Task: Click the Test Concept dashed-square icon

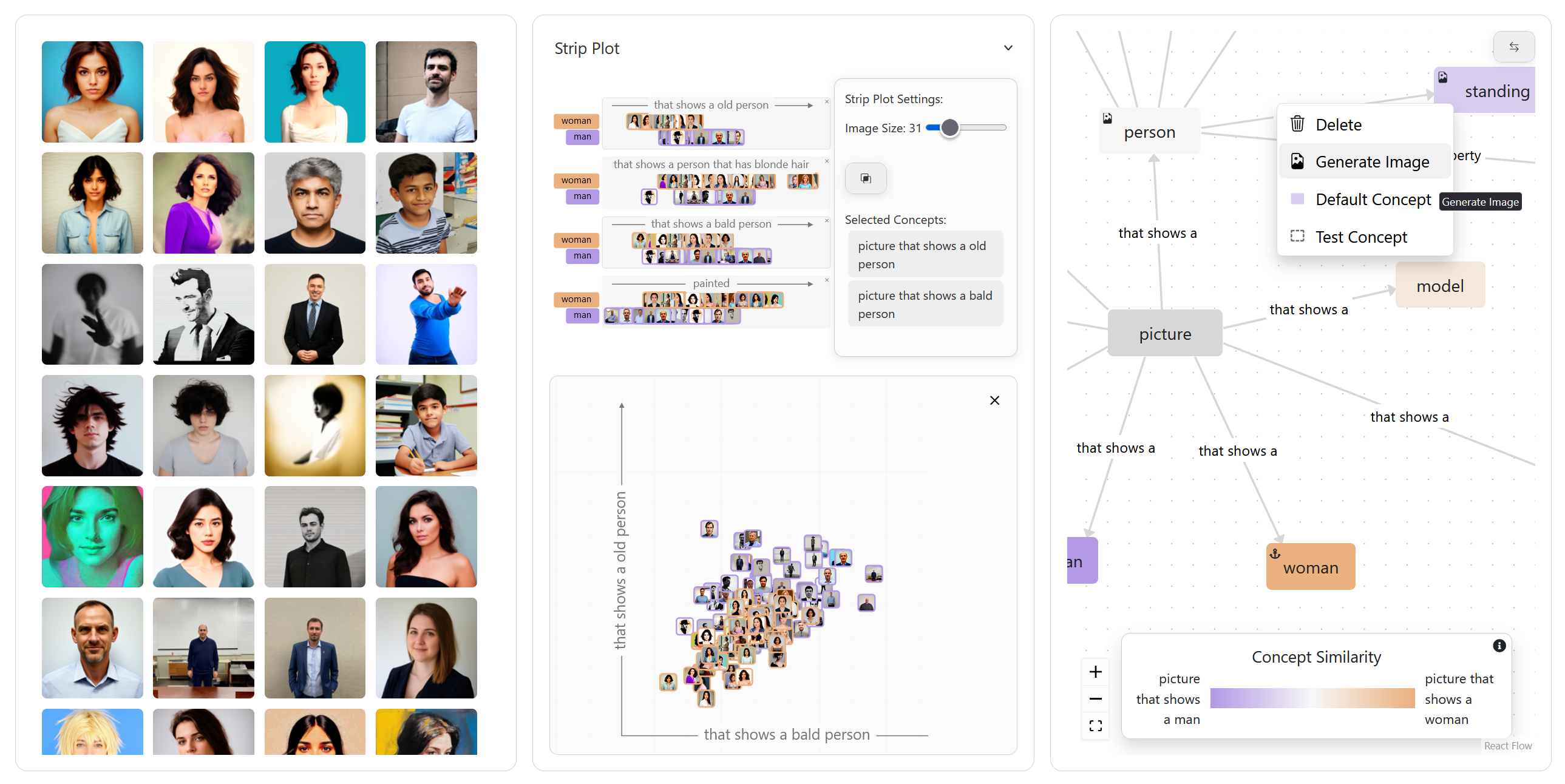Action: [1297, 236]
